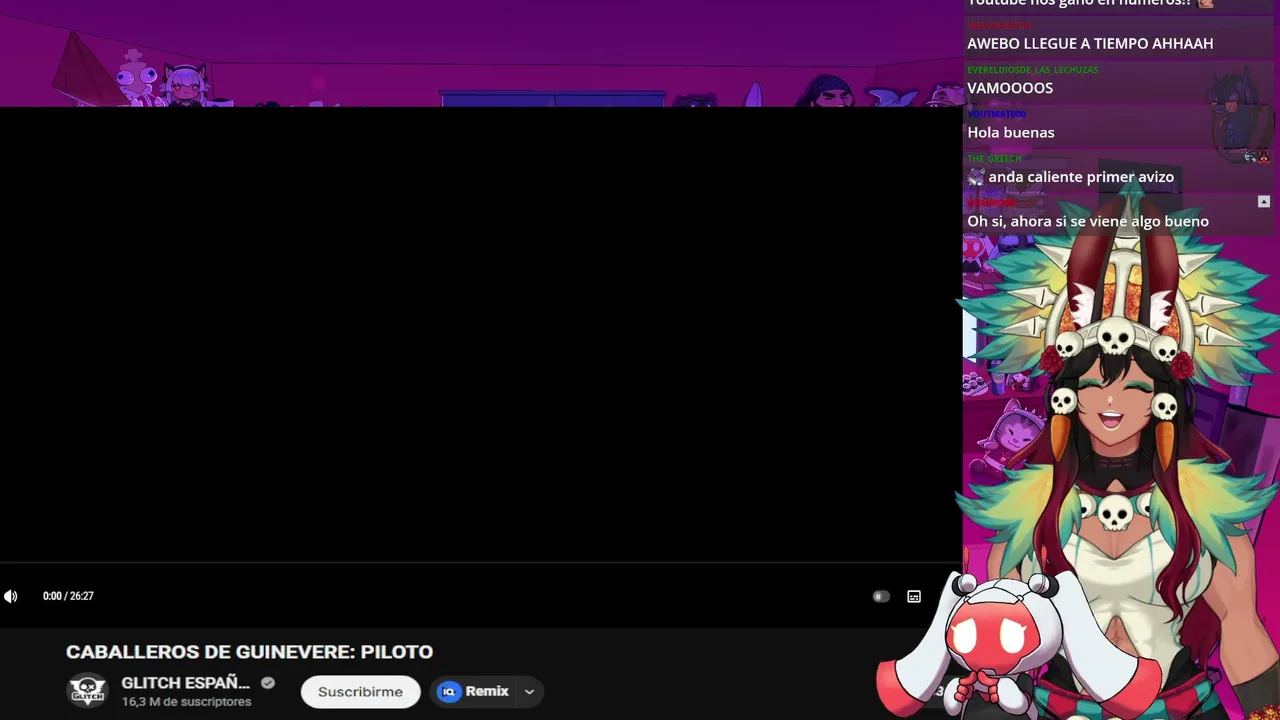The width and height of the screenshot is (1280, 720).
Task: Expand the dropdown arrow next to Remix
Action: click(x=529, y=691)
